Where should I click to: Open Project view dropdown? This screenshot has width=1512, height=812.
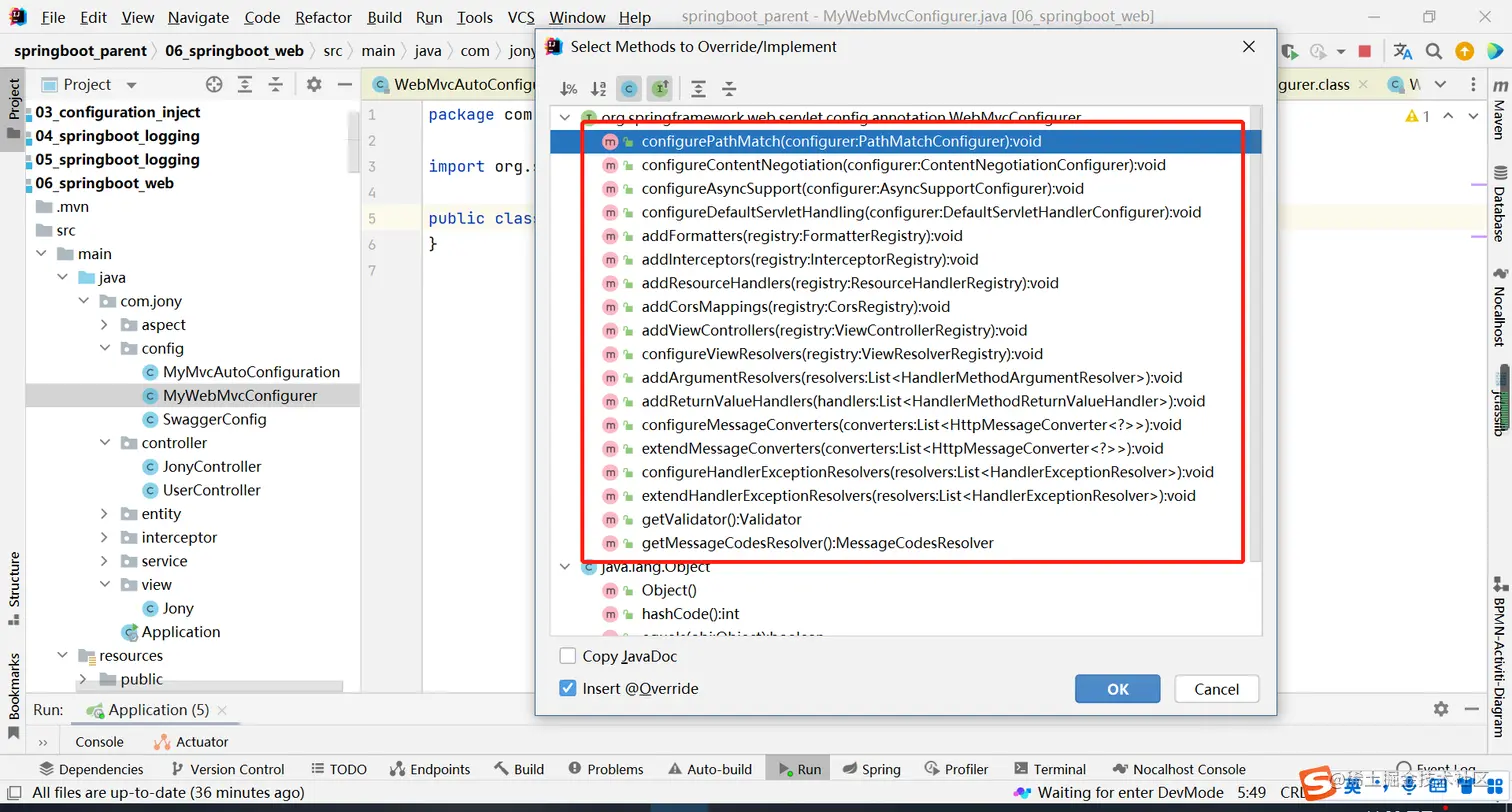(x=131, y=85)
